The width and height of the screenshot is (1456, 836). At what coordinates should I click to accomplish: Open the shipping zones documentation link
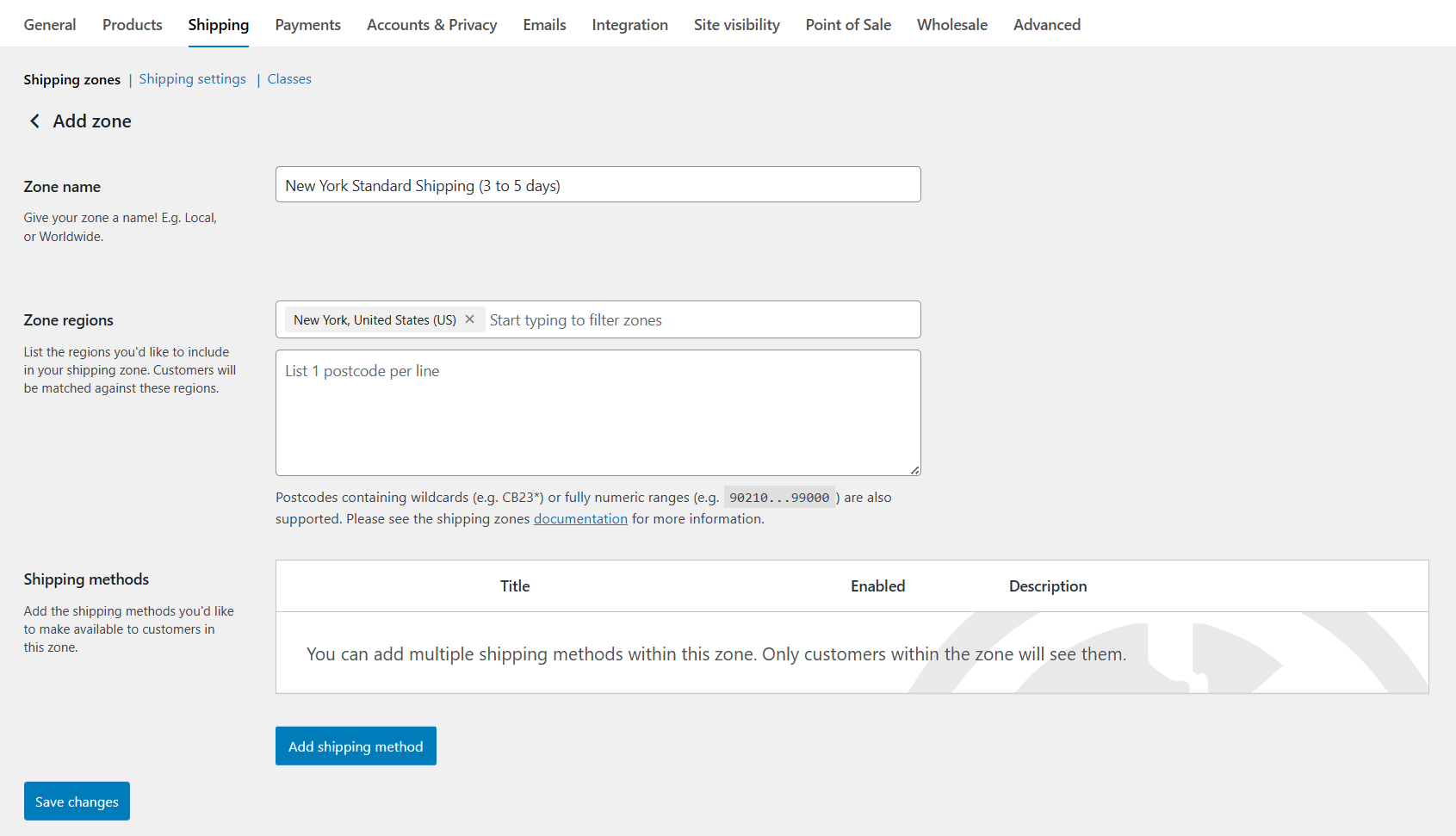click(x=580, y=518)
